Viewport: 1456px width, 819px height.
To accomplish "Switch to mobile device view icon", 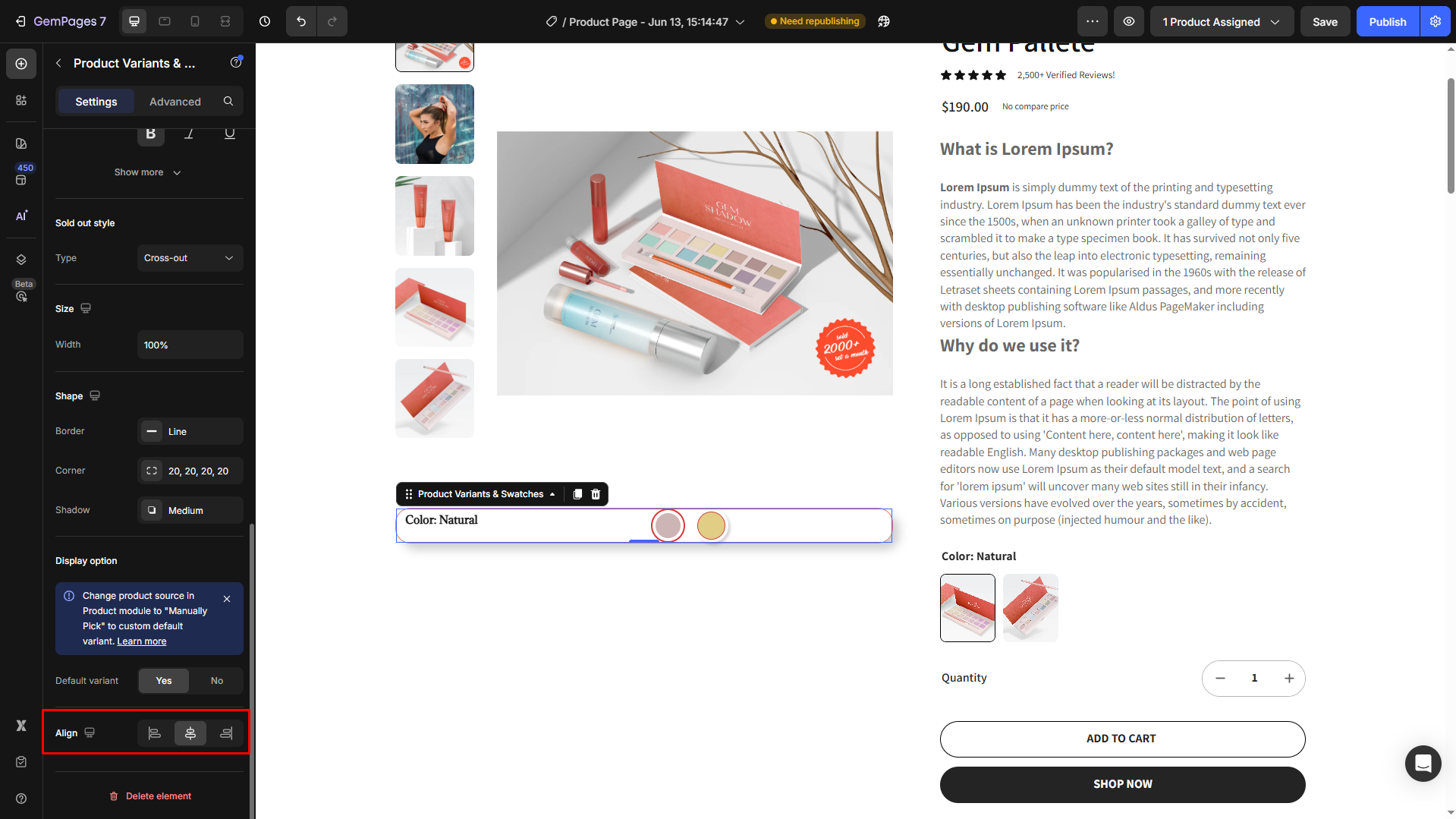I will point(195,21).
